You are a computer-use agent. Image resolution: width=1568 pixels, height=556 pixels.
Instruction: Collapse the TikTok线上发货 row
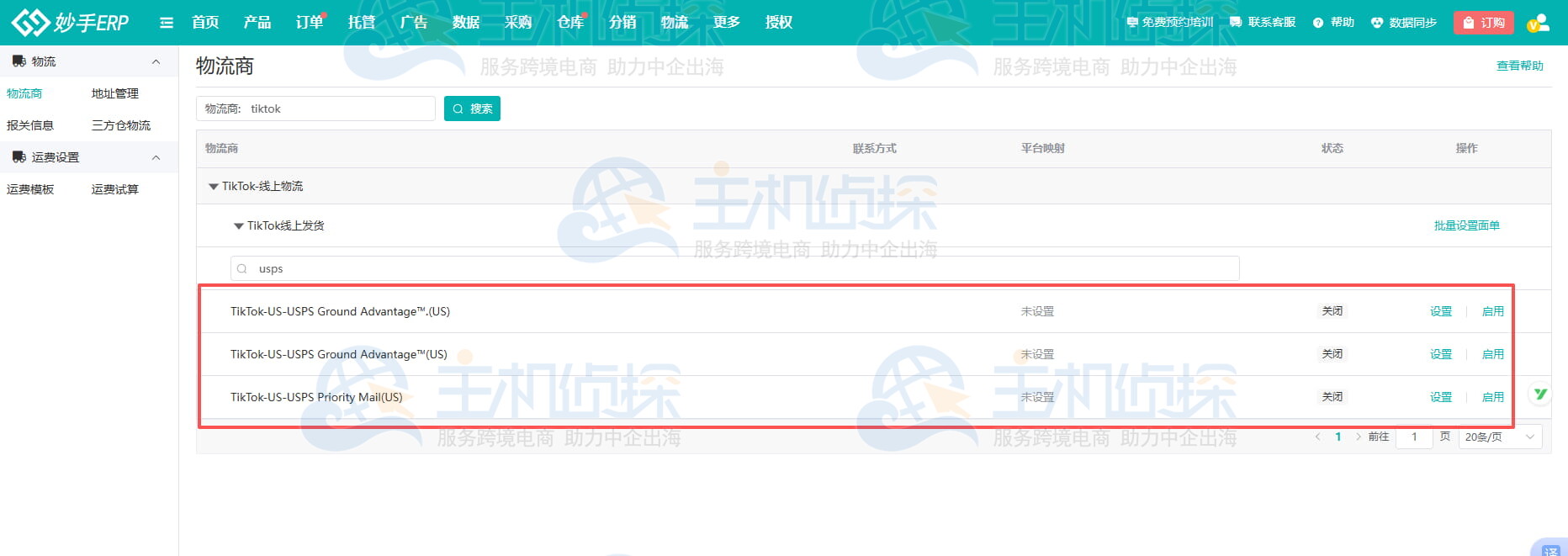tap(239, 226)
